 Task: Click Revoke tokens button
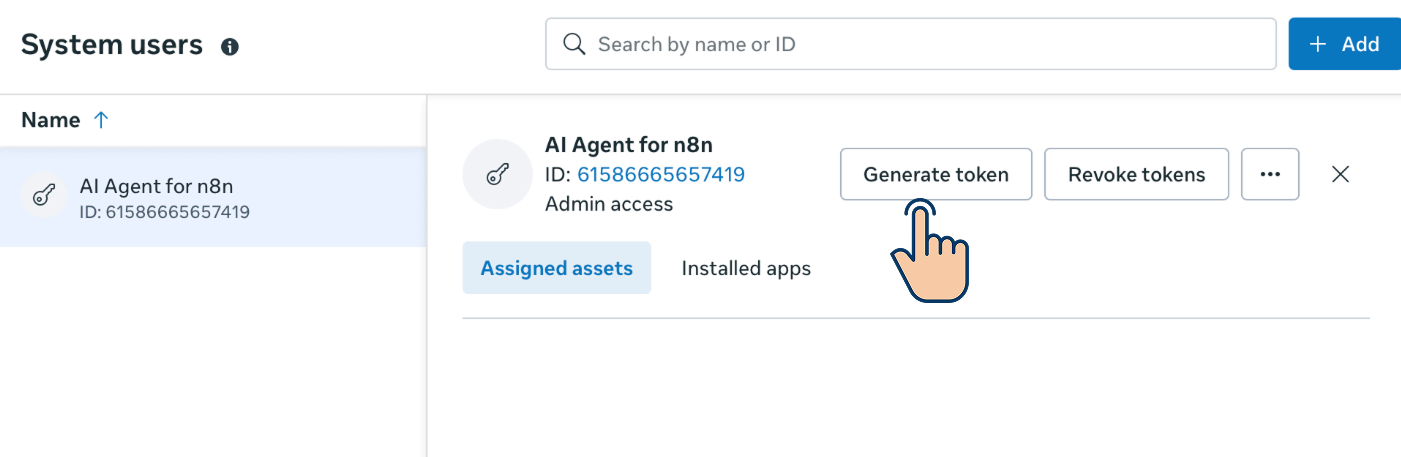click(x=1137, y=174)
